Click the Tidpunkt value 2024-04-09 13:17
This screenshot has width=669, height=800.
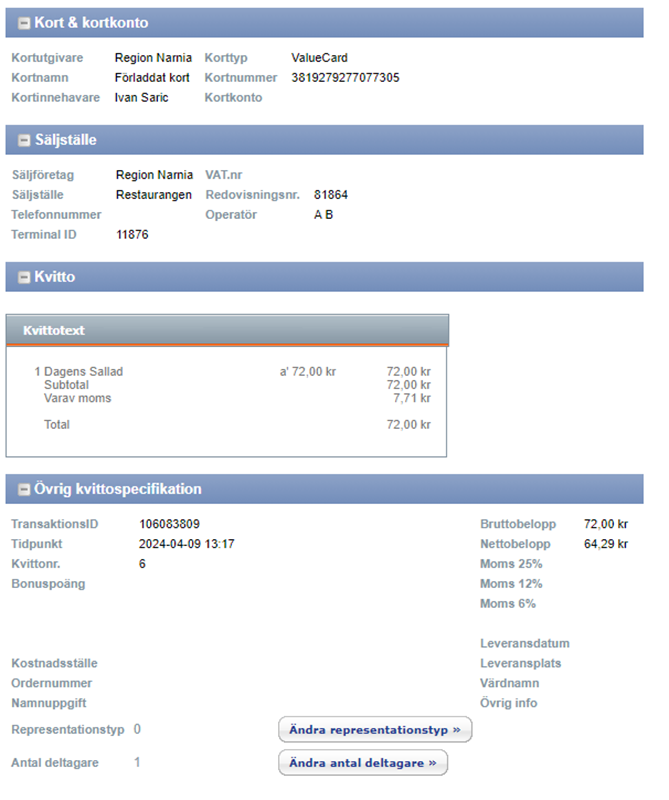tap(186, 544)
